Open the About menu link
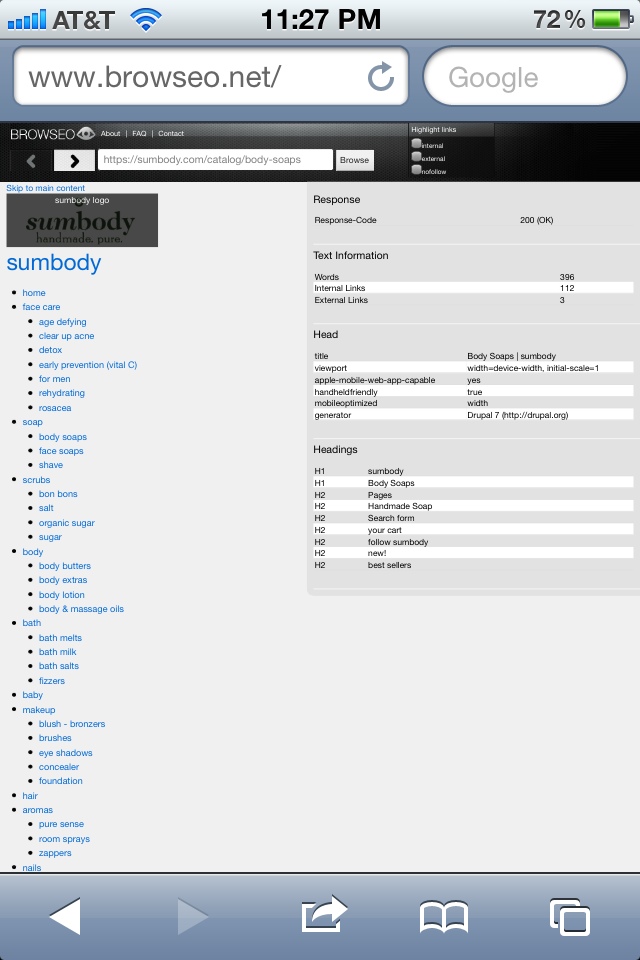This screenshot has height=960, width=640. click(110, 133)
